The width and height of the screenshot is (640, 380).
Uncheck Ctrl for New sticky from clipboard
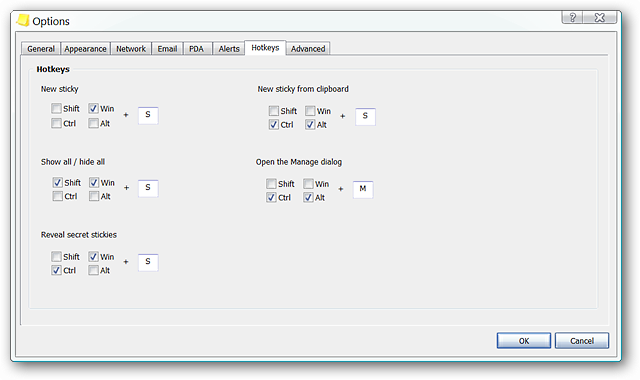click(x=273, y=124)
